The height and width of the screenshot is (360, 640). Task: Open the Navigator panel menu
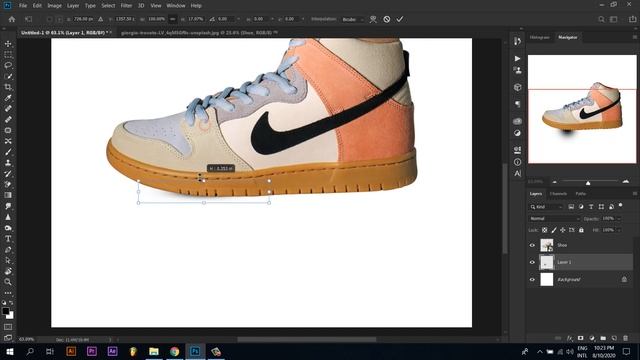634,37
